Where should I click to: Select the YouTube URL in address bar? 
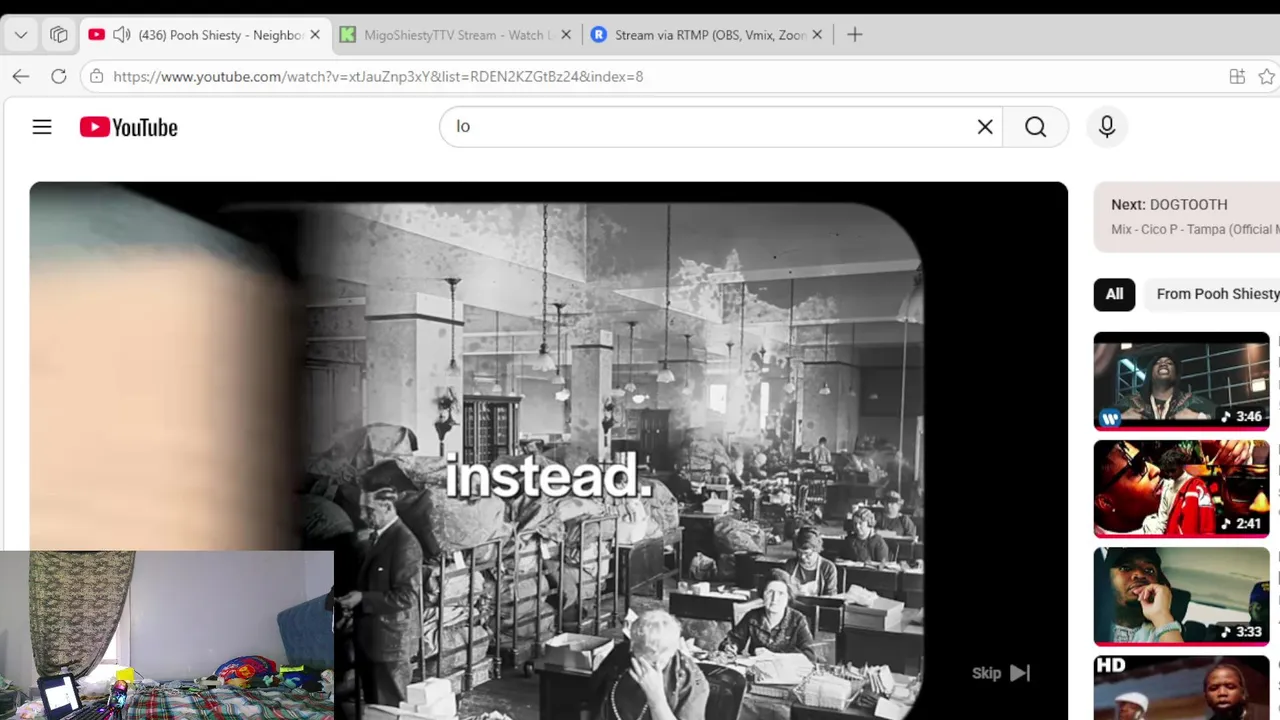click(378, 76)
